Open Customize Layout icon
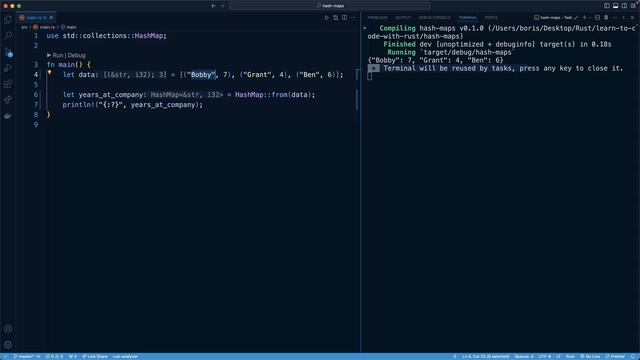 click(633, 6)
